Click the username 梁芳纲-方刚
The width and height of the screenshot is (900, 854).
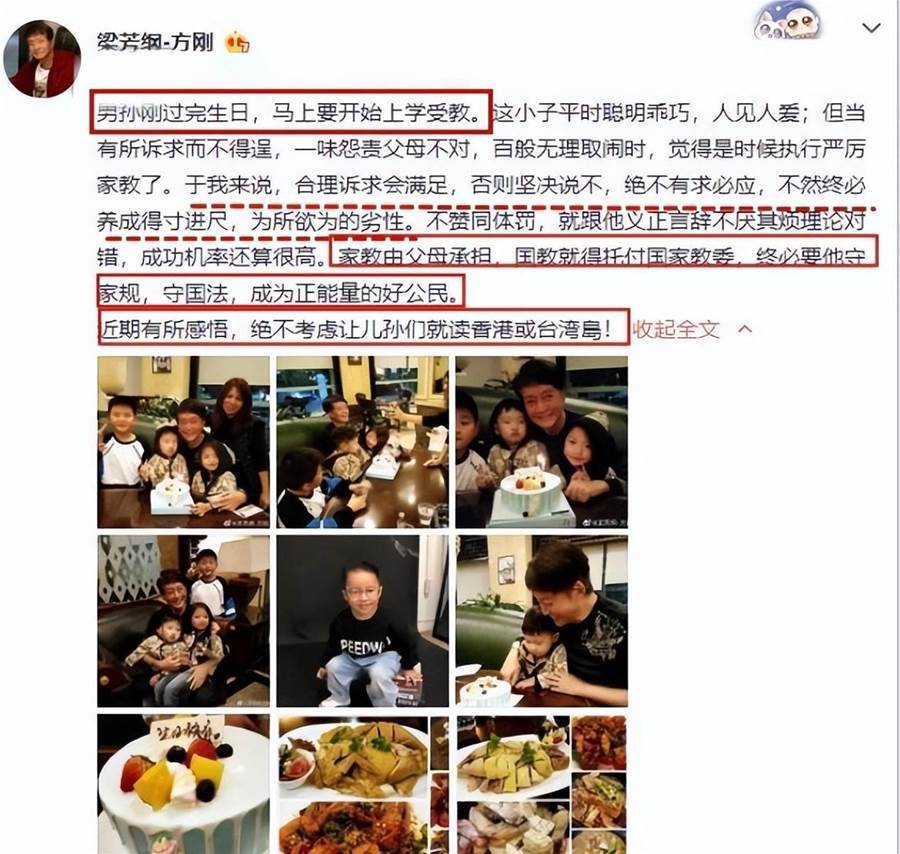(x=155, y=42)
